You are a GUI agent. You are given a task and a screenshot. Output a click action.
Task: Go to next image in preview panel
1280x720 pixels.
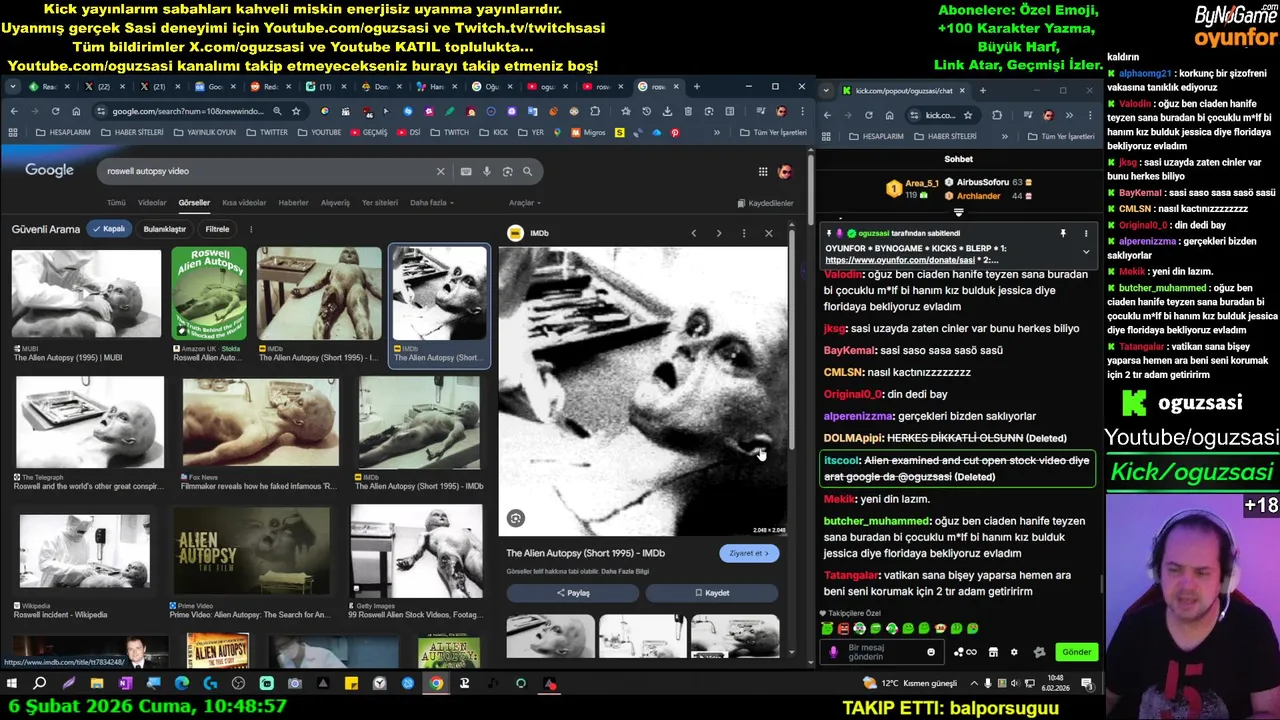point(718,233)
